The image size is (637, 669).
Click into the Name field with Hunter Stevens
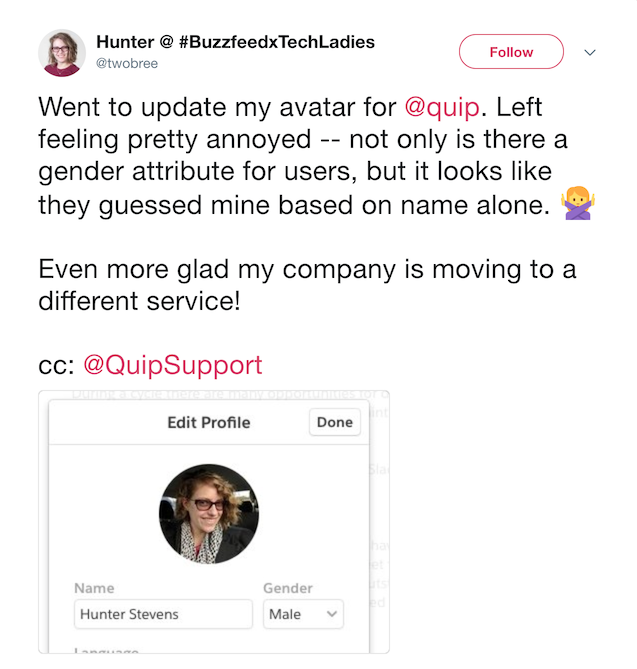click(x=163, y=614)
